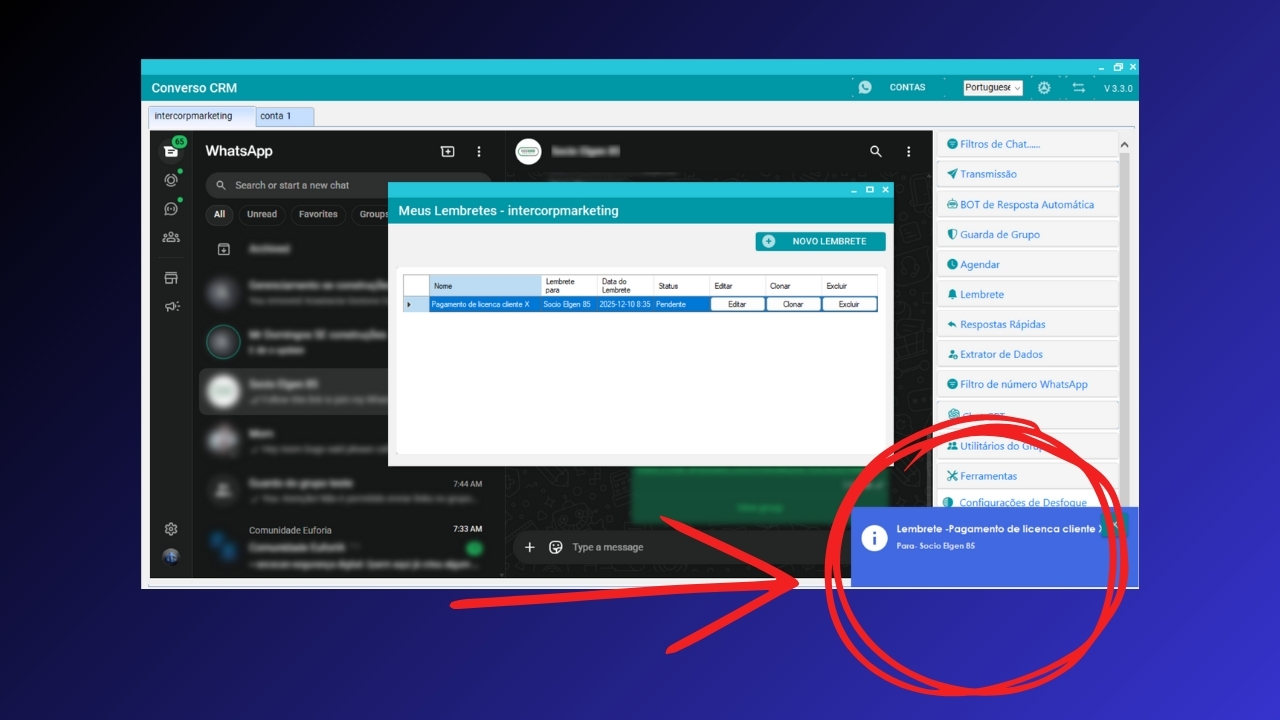1280x720 pixels.
Task: Open the emoji sticker picker
Action: click(x=556, y=547)
